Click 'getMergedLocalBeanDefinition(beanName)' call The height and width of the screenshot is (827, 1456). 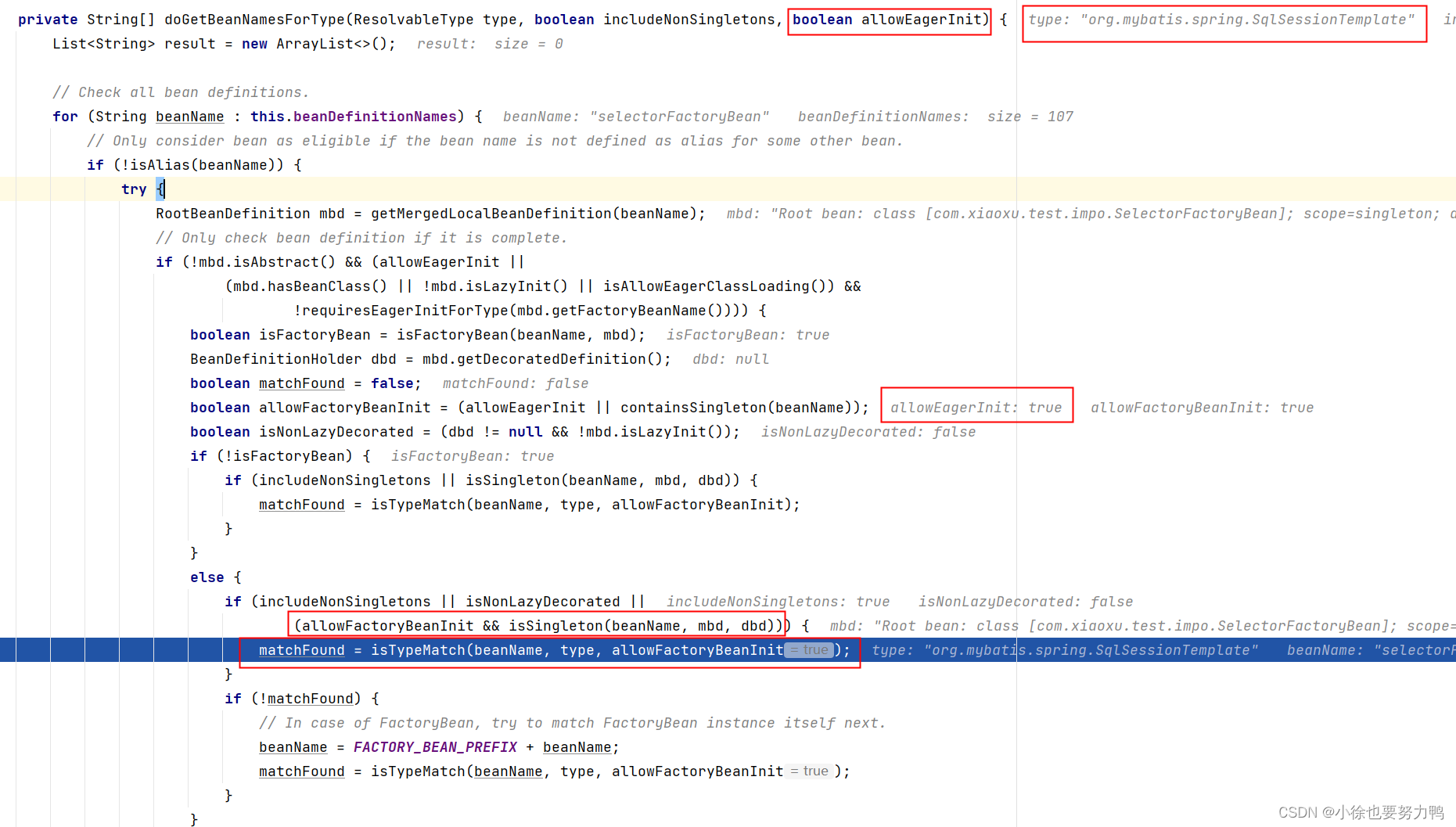[534, 214]
